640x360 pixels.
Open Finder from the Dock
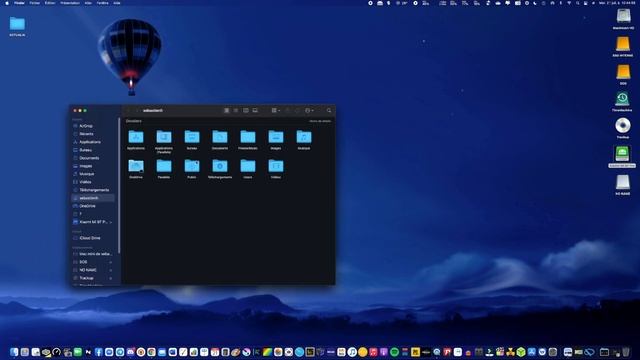pyautogui.click(x=14, y=352)
